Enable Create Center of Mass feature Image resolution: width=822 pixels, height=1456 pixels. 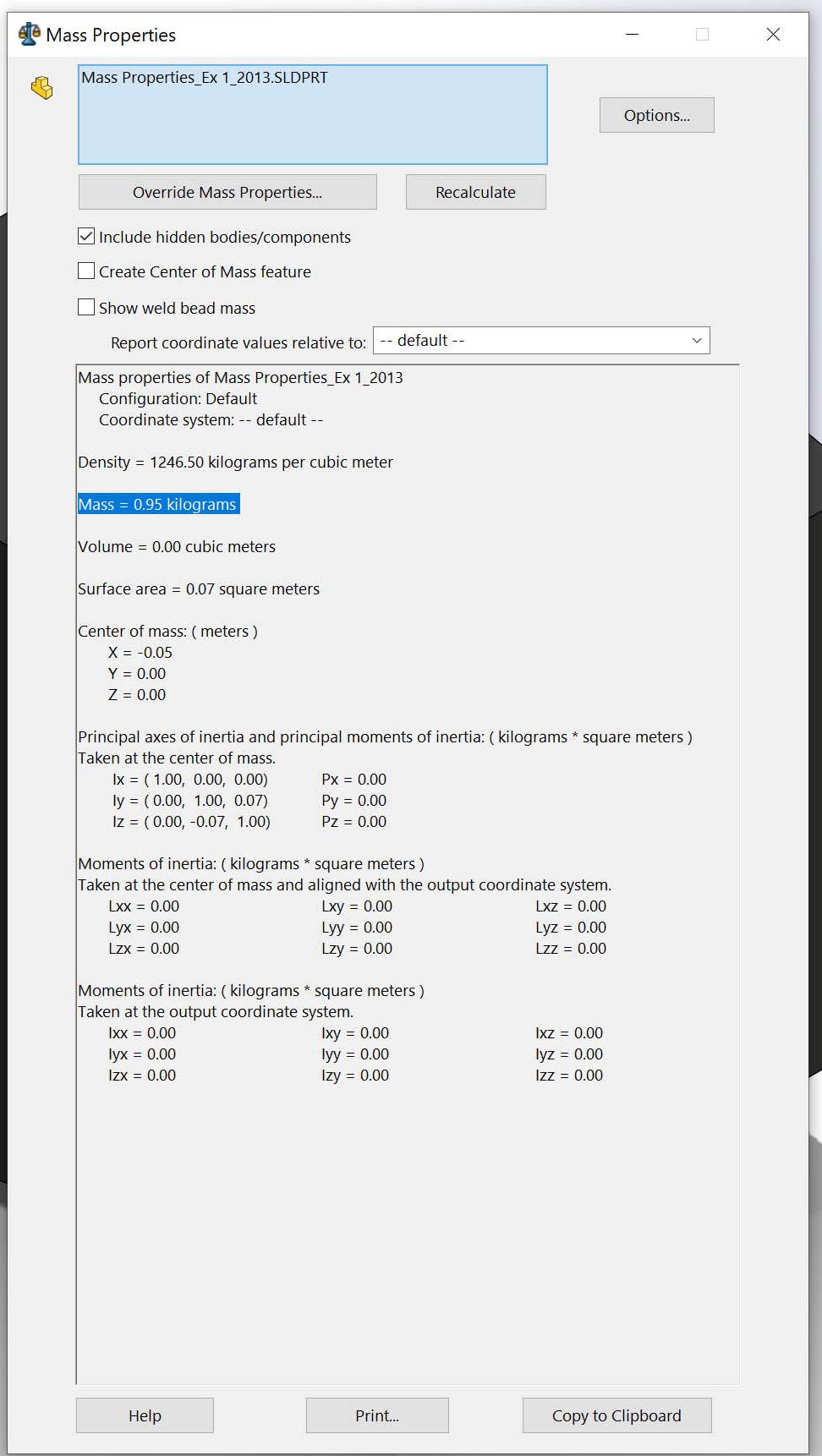[86, 271]
